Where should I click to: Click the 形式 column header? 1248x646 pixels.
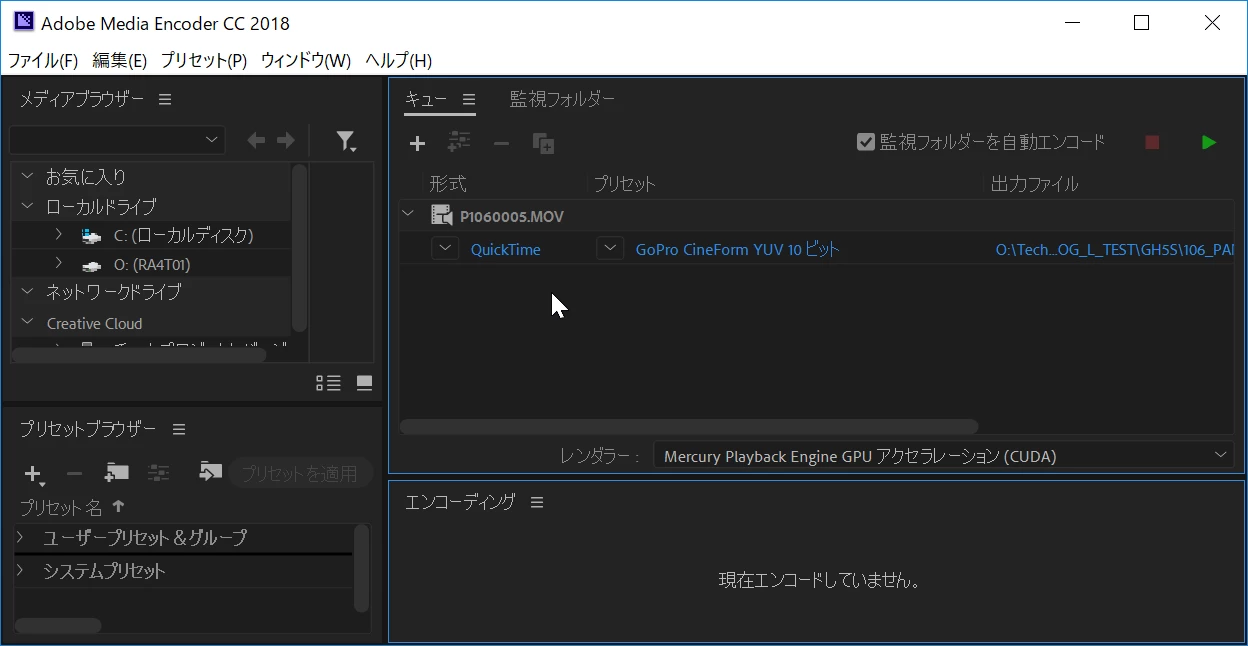pos(448,184)
